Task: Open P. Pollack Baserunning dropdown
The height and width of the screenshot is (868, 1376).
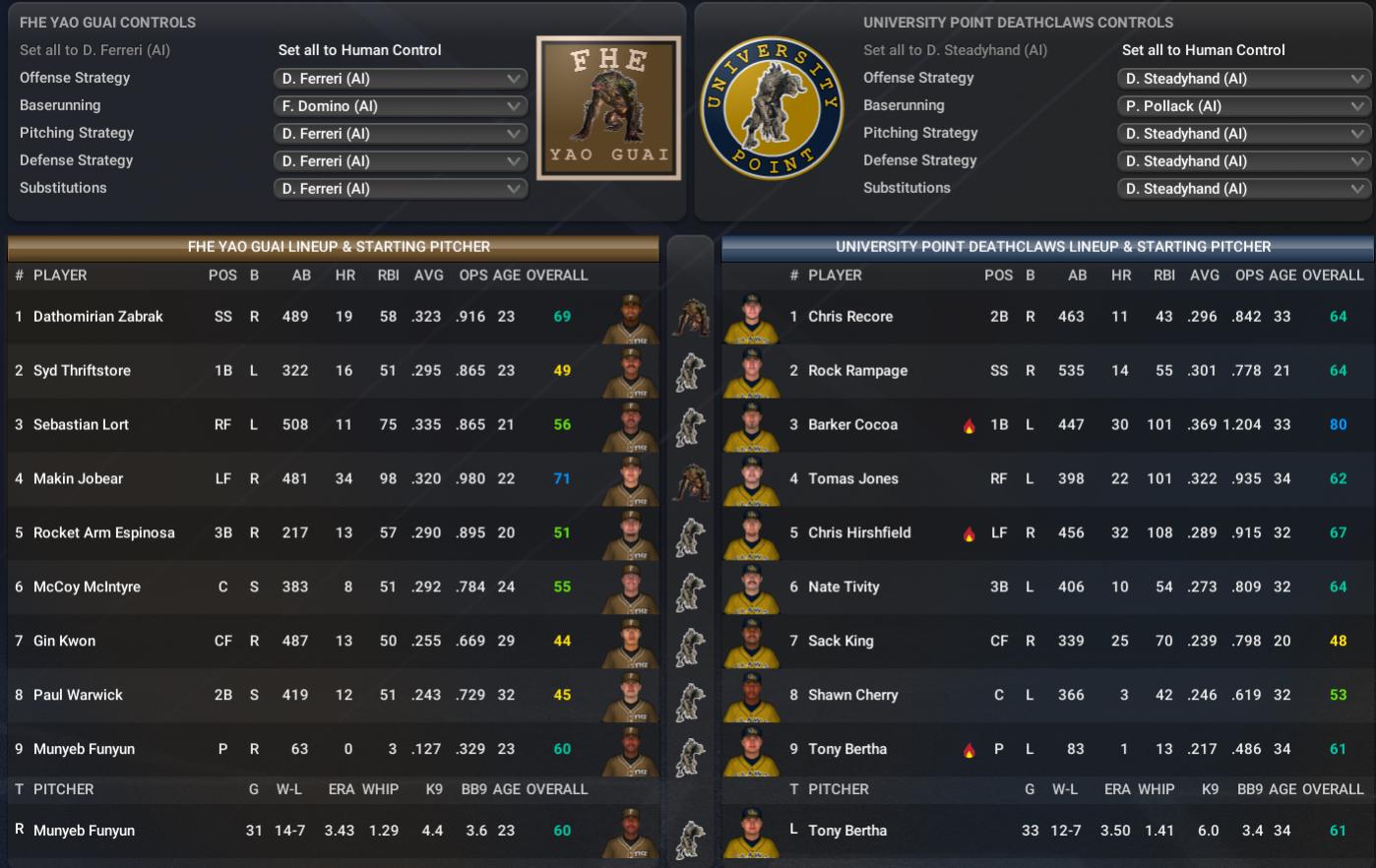Action: pyautogui.click(x=1244, y=106)
